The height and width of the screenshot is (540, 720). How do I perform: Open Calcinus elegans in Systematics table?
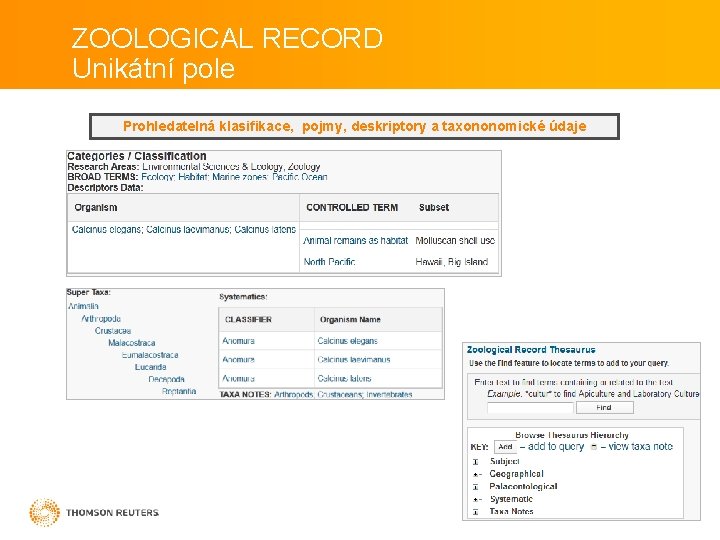[348, 341]
